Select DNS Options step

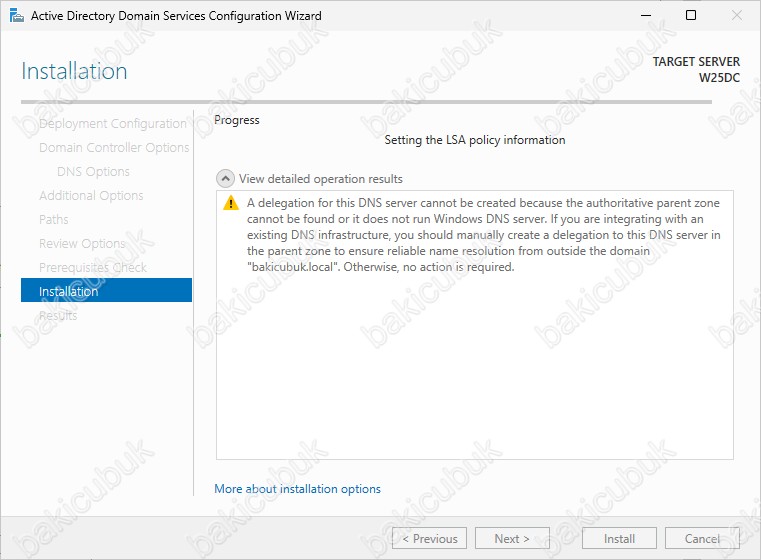click(x=93, y=171)
